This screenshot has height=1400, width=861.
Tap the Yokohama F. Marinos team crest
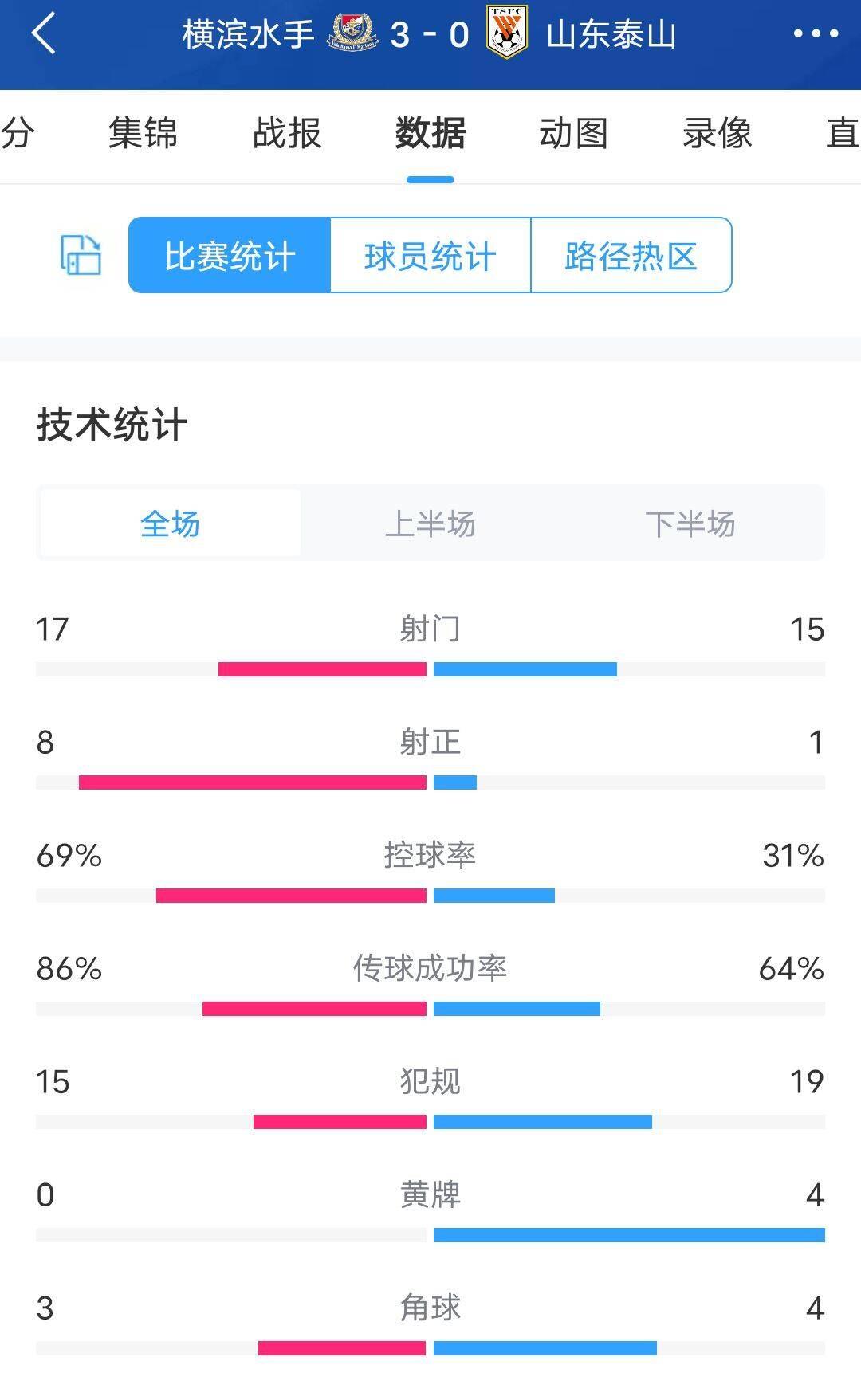point(353,34)
